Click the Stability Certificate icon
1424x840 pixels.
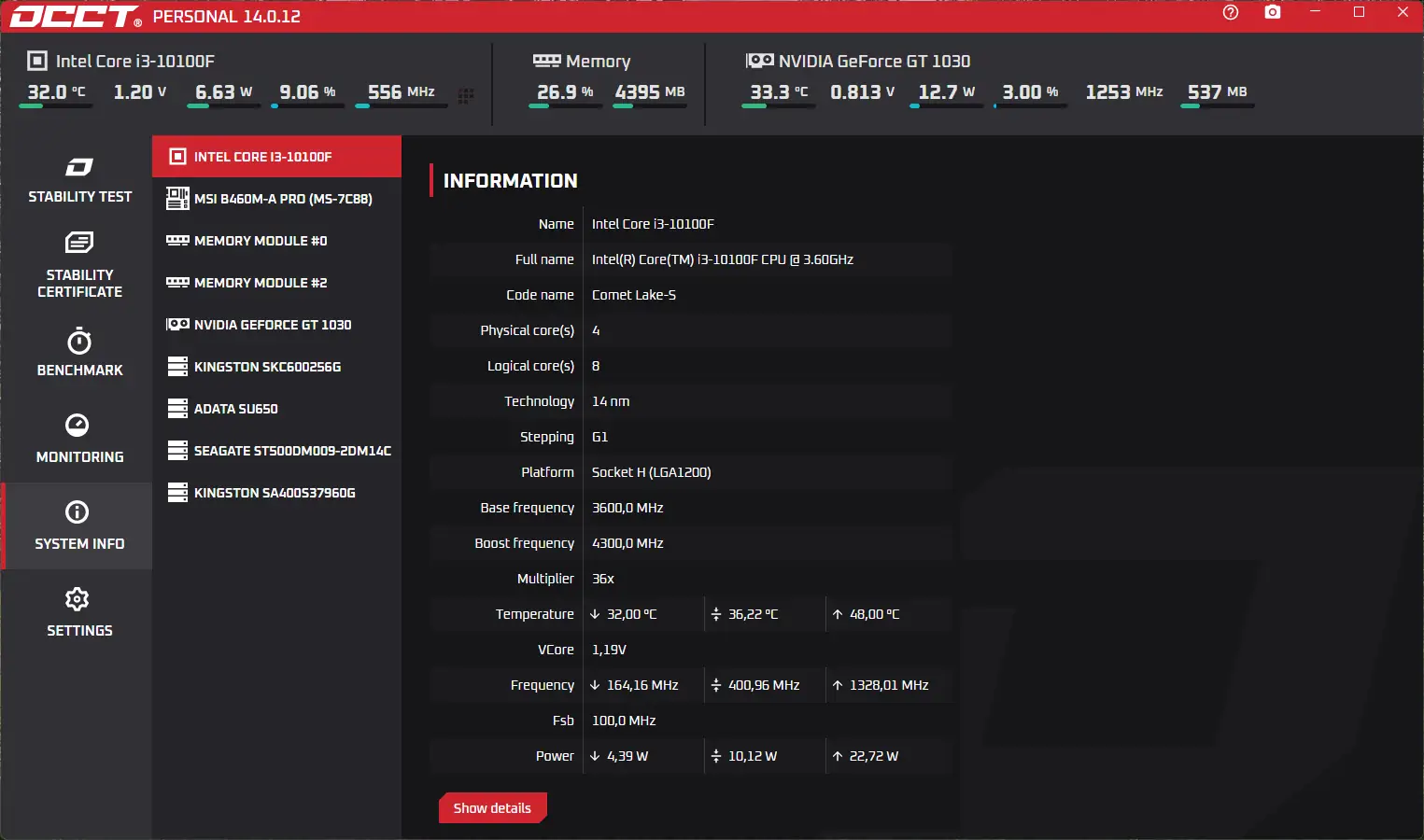tap(79, 243)
